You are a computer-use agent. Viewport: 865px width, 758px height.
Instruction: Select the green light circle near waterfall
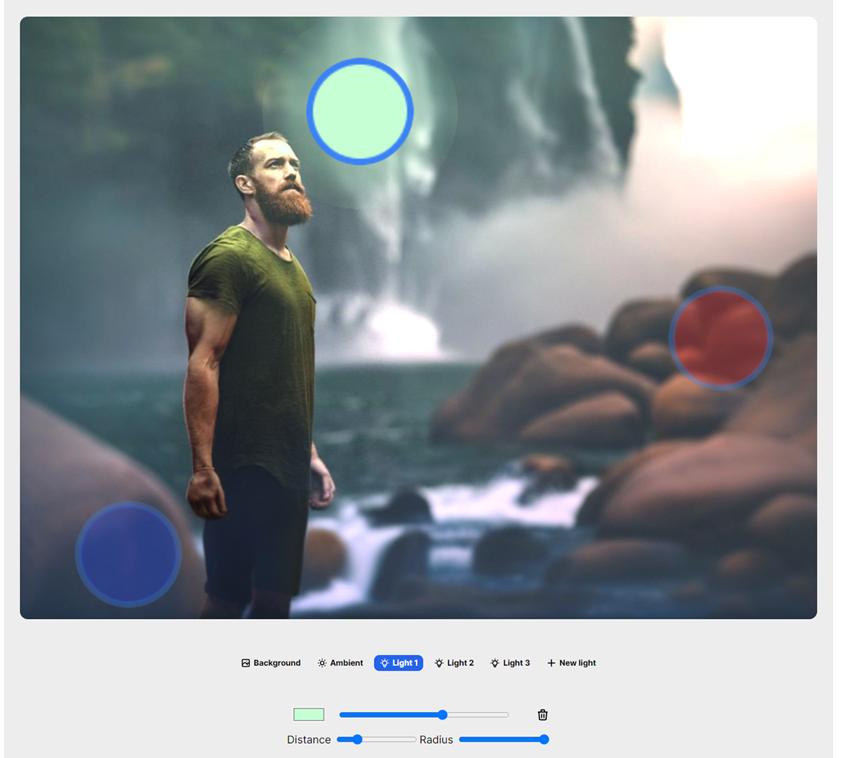360,111
